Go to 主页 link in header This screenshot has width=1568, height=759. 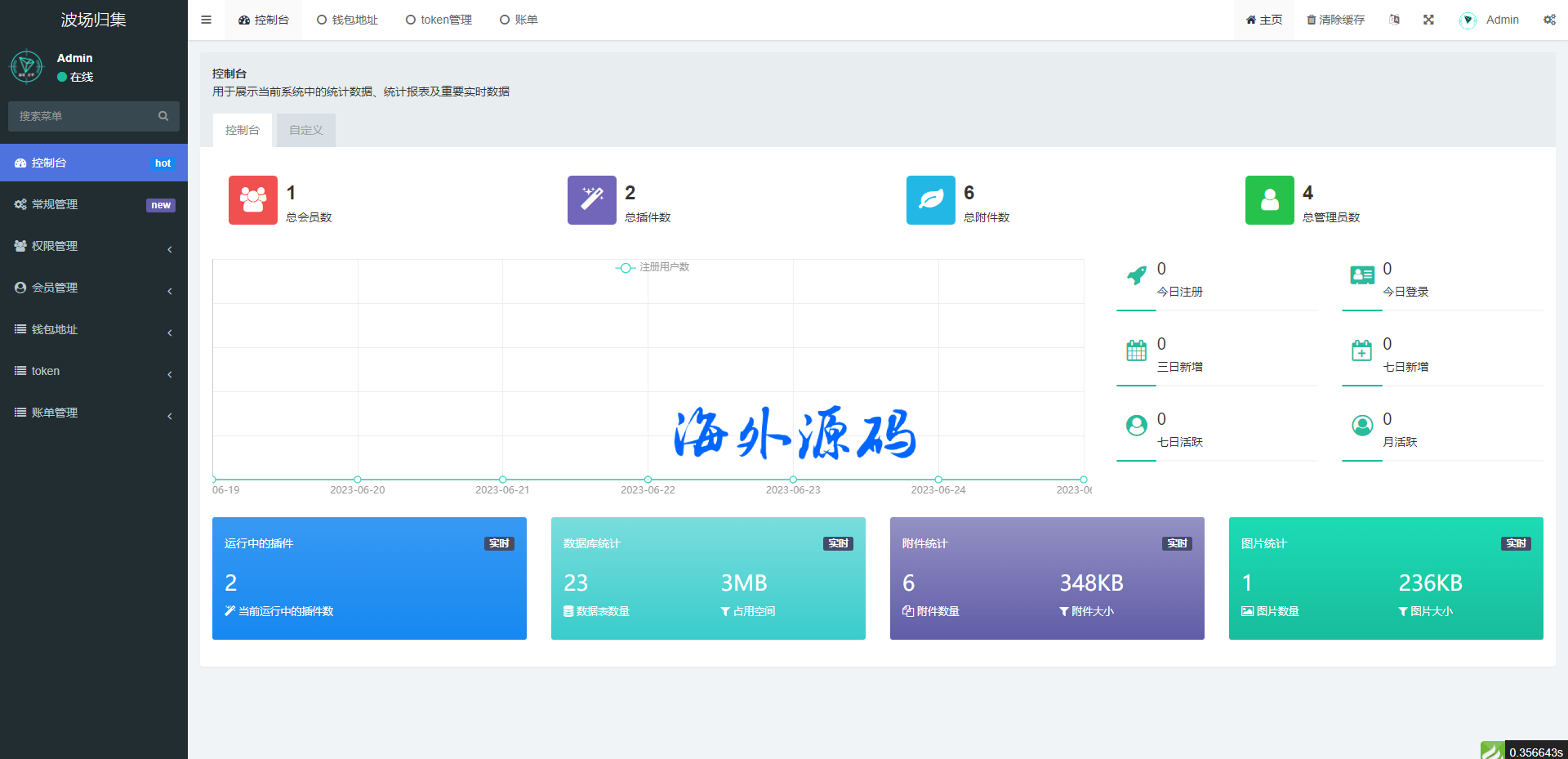1263,20
